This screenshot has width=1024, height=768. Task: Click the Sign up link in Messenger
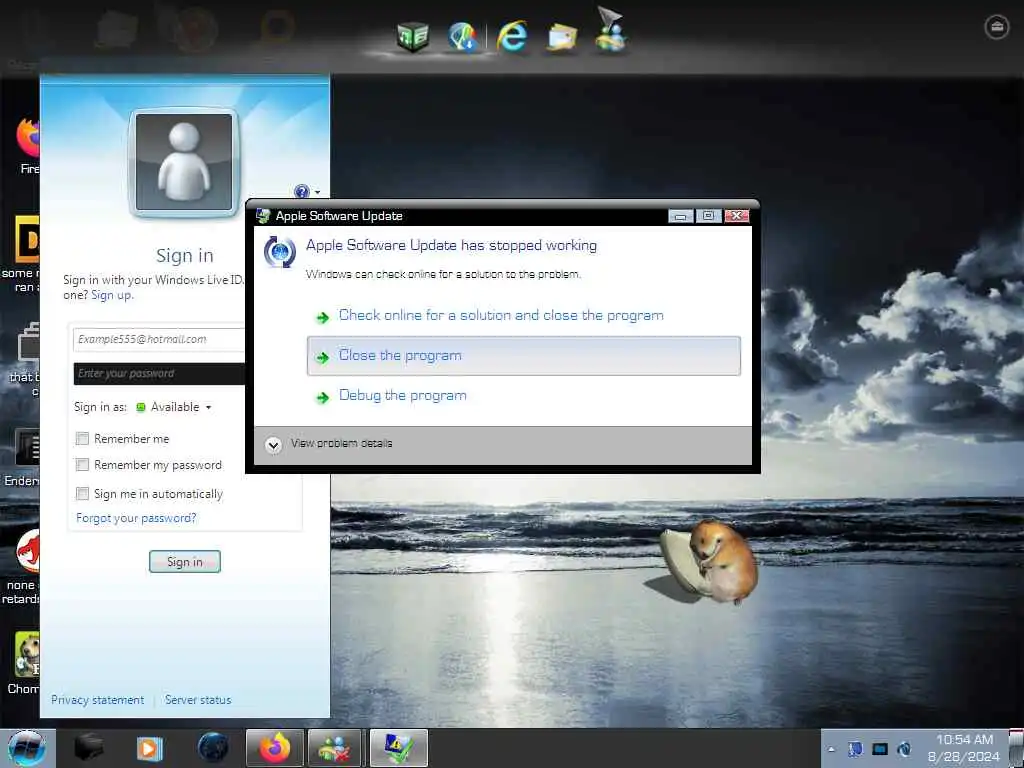(110, 295)
